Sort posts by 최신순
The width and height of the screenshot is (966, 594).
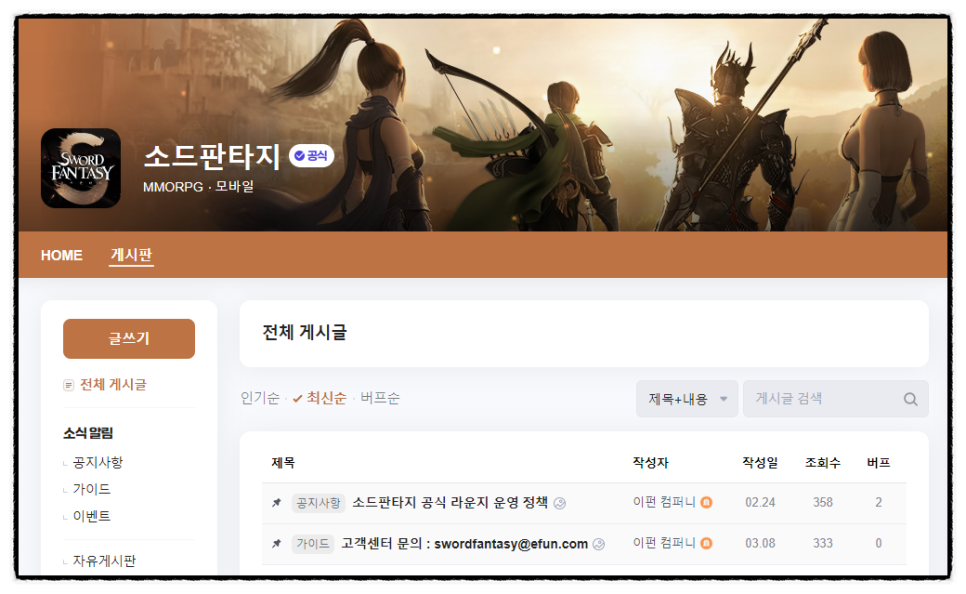(320, 398)
